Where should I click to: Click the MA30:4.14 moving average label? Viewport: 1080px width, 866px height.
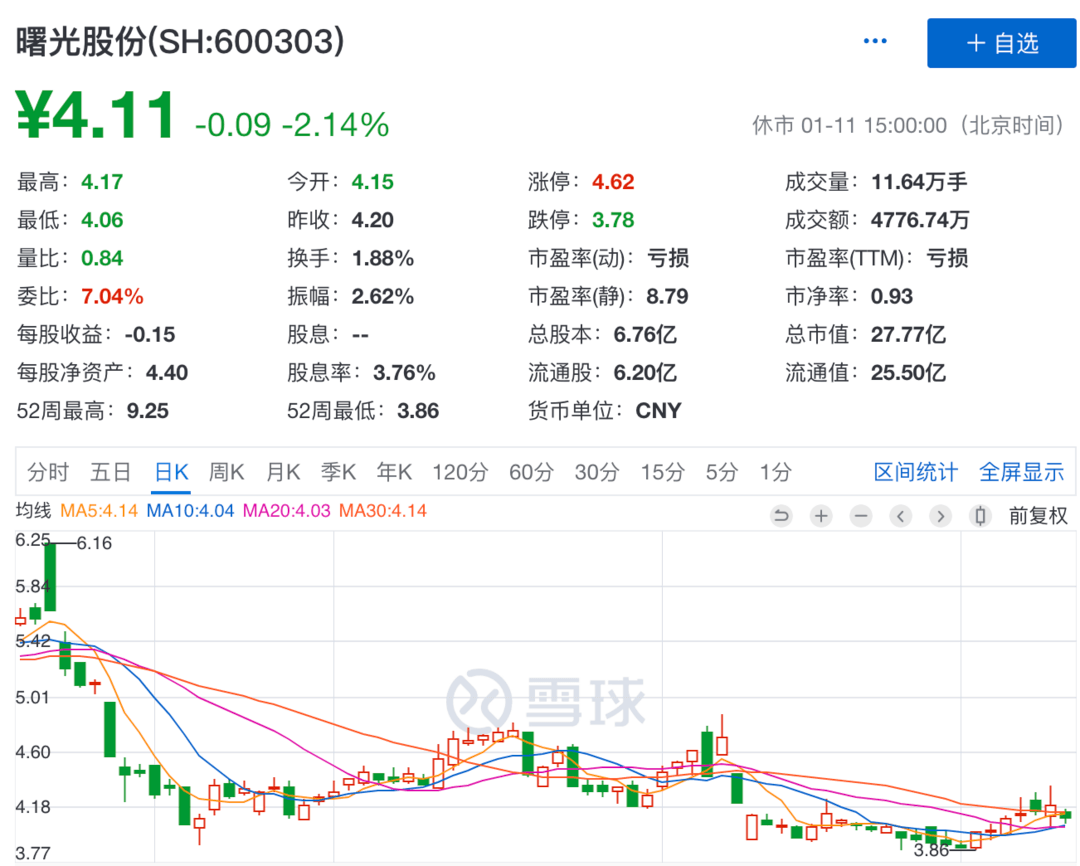pos(383,511)
